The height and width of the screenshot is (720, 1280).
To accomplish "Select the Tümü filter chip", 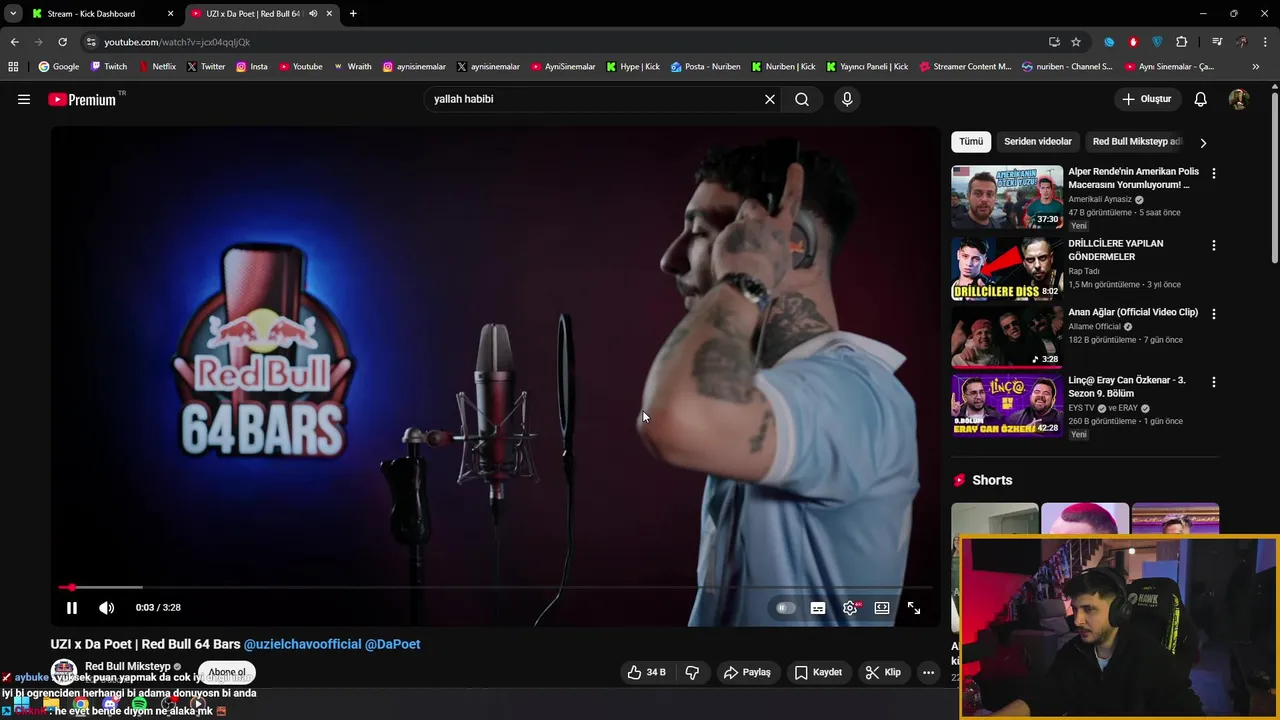I will point(971,142).
